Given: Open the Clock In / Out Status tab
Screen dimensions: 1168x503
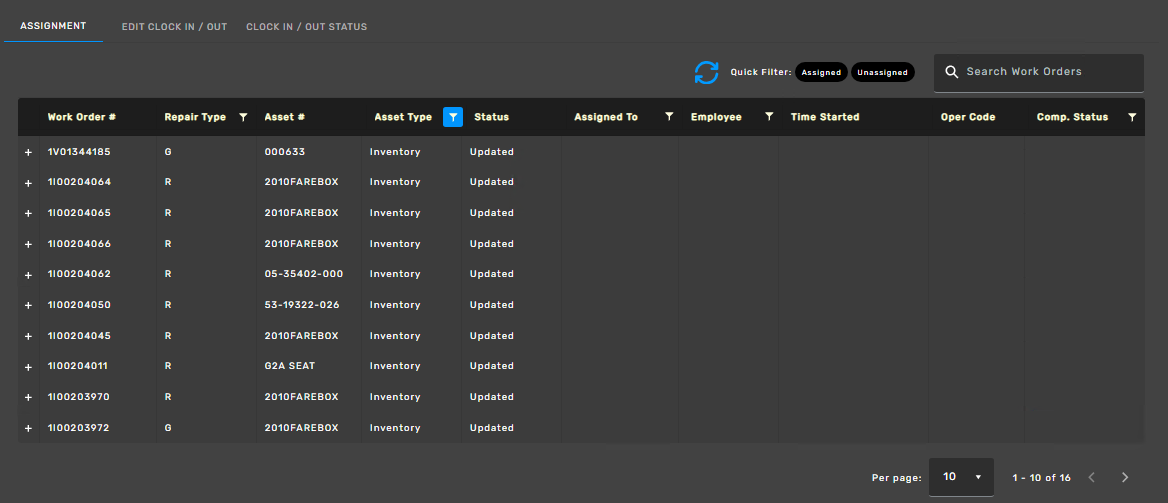Looking at the screenshot, I should tap(306, 27).
